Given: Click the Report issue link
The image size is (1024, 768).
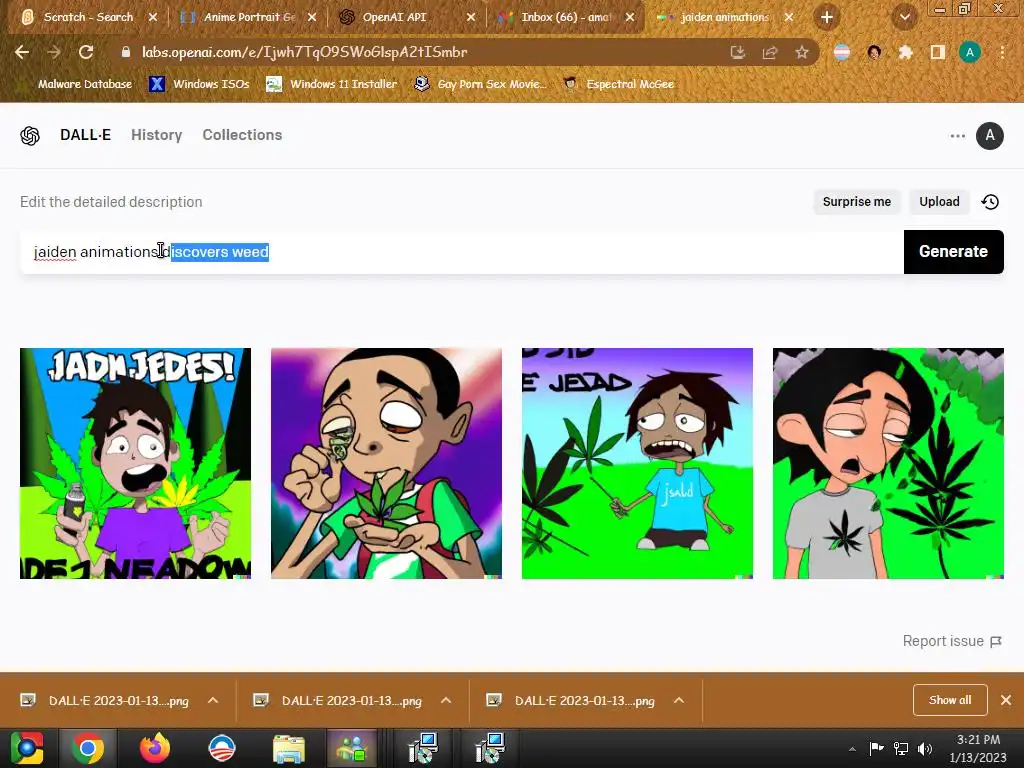Looking at the screenshot, I should tap(952, 641).
